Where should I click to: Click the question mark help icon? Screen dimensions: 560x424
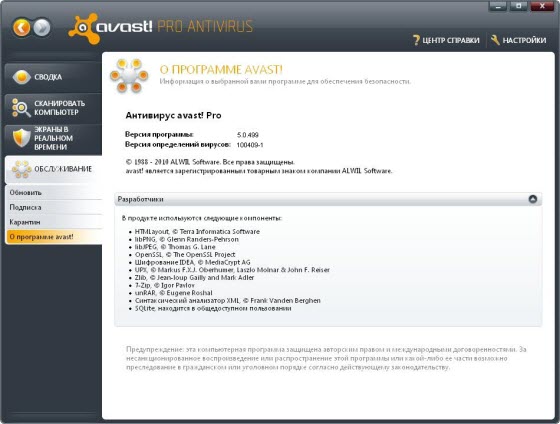click(416, 40)
